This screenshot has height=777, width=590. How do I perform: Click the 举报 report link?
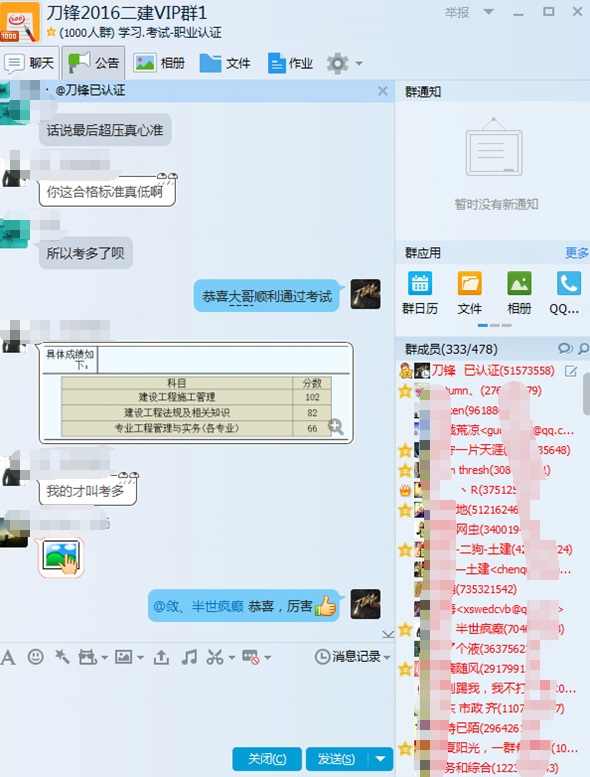457,12
